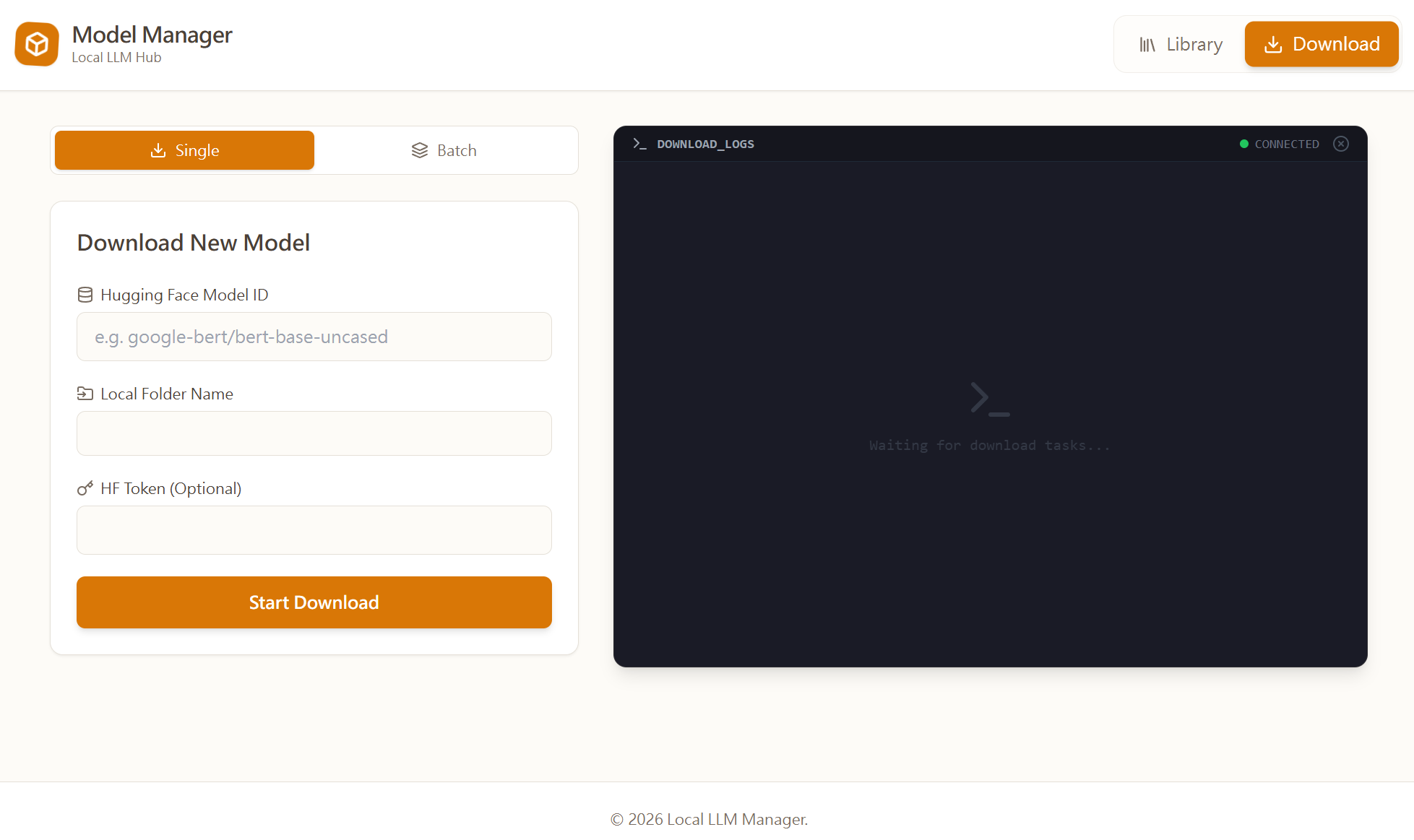
Task: Click the database icon beside Hugging Face Model ID
Action: pyautogui.click(x=85, y=295)
